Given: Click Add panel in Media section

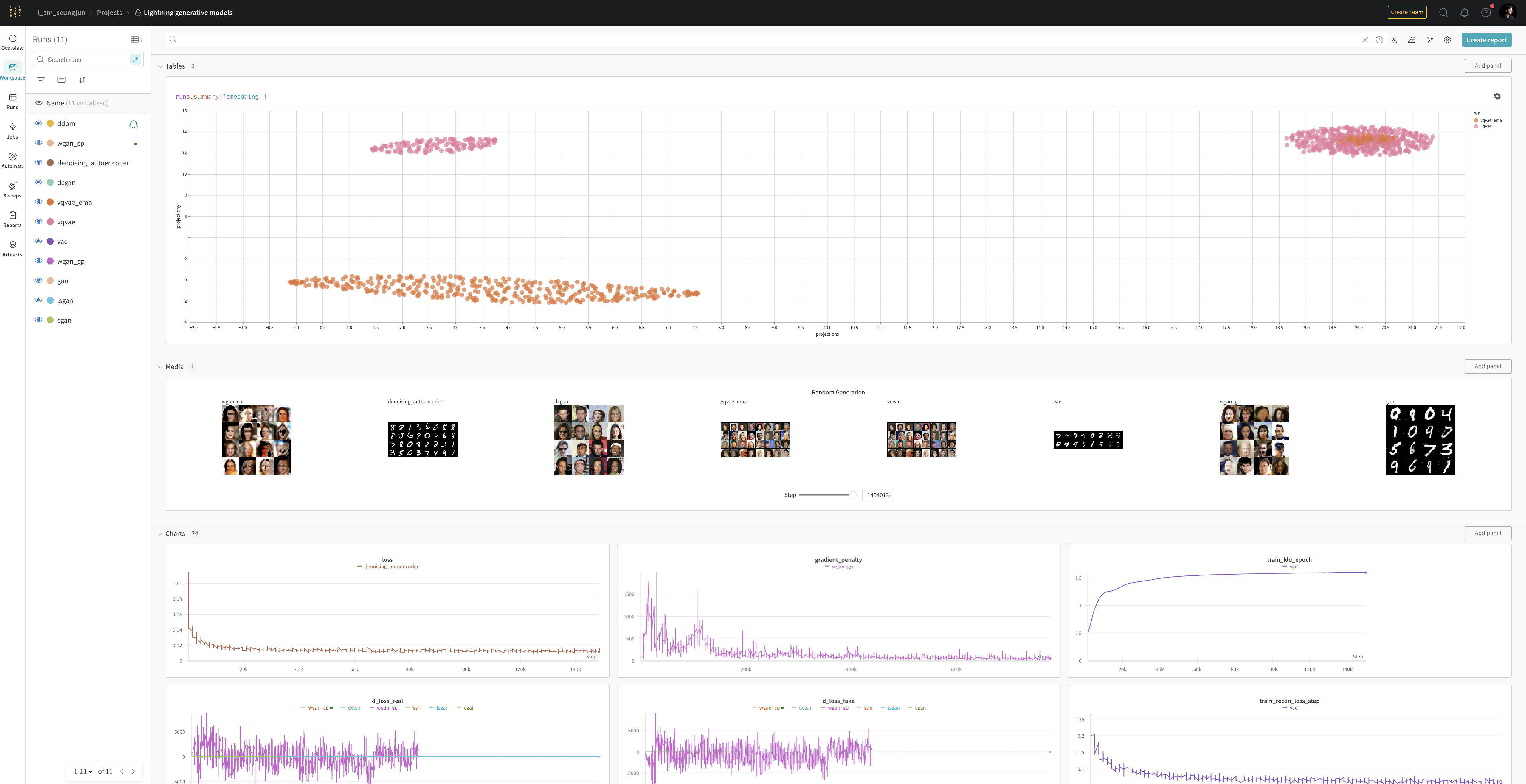Looking at the screenshot, I should pyautogui.click(x=1488, y=366).
